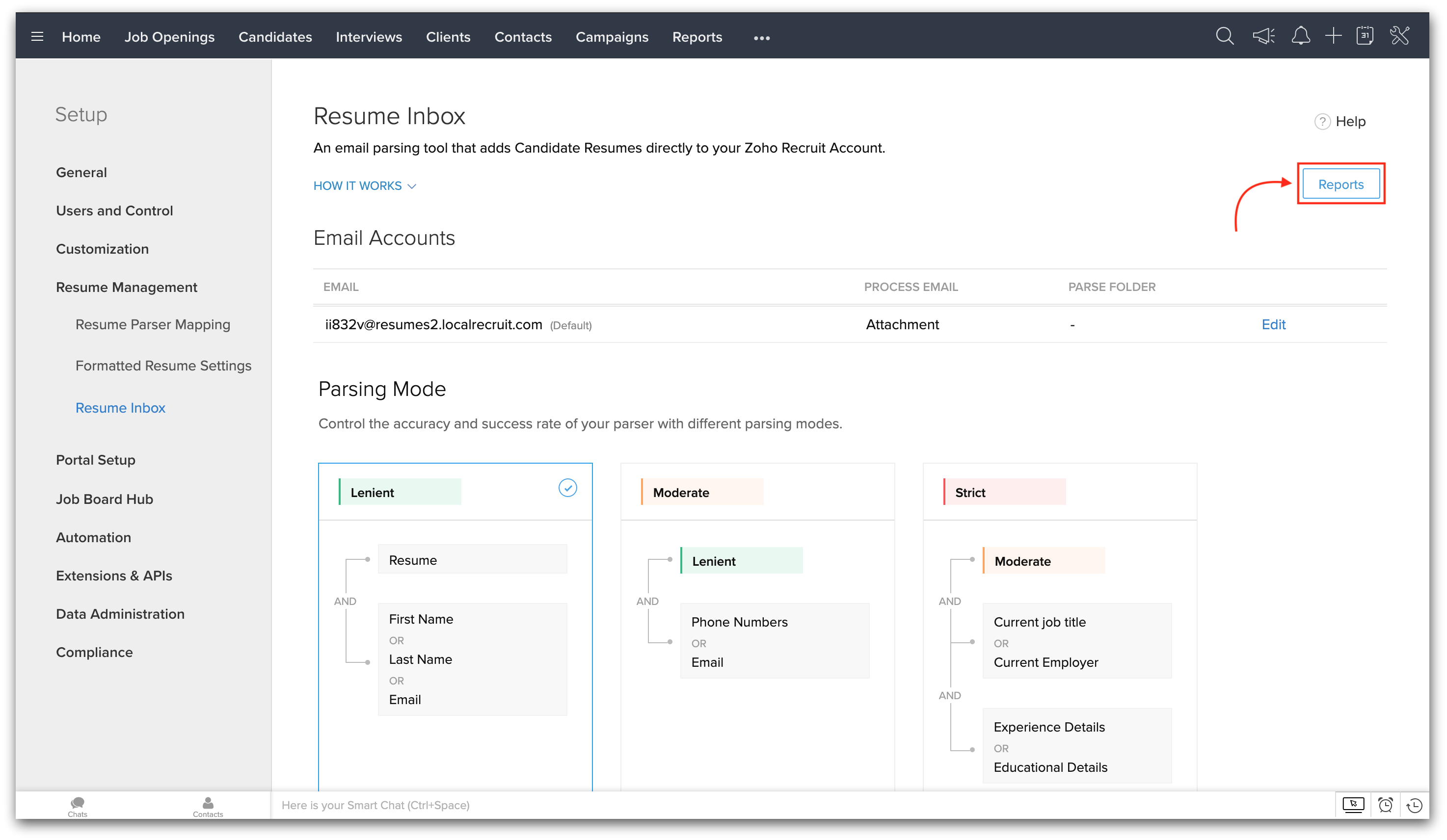1447x840 pixels.
Task: Open the more modules ellipsis menu
Action: [761, 38]
